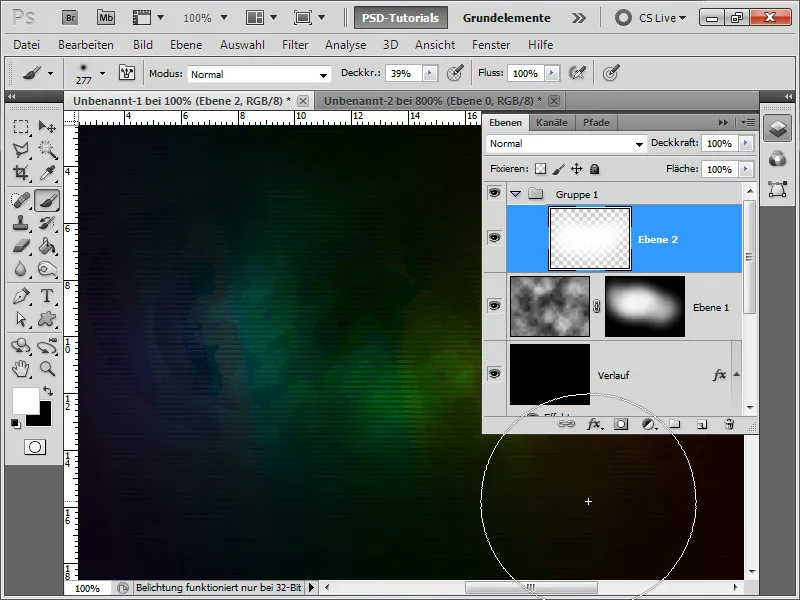This screenshot has height=600, width=800.
Task: Lock transparent pixels in Fixieren row
Action: [540, 169]
